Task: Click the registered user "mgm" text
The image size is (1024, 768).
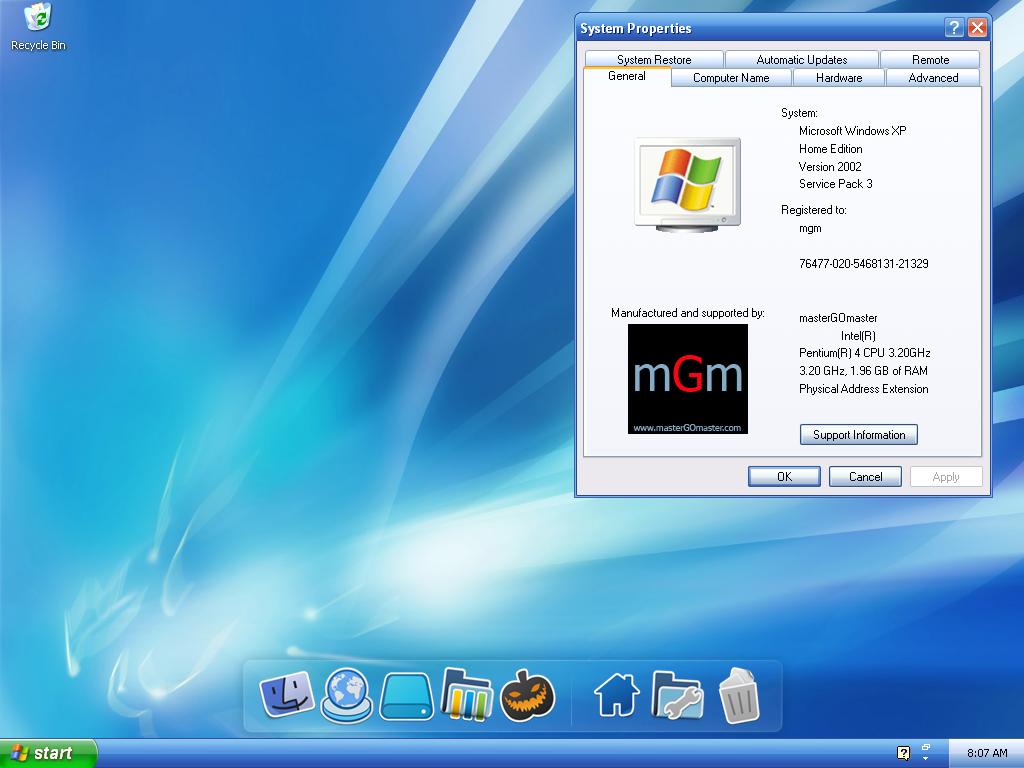Action: click(810, 229)
